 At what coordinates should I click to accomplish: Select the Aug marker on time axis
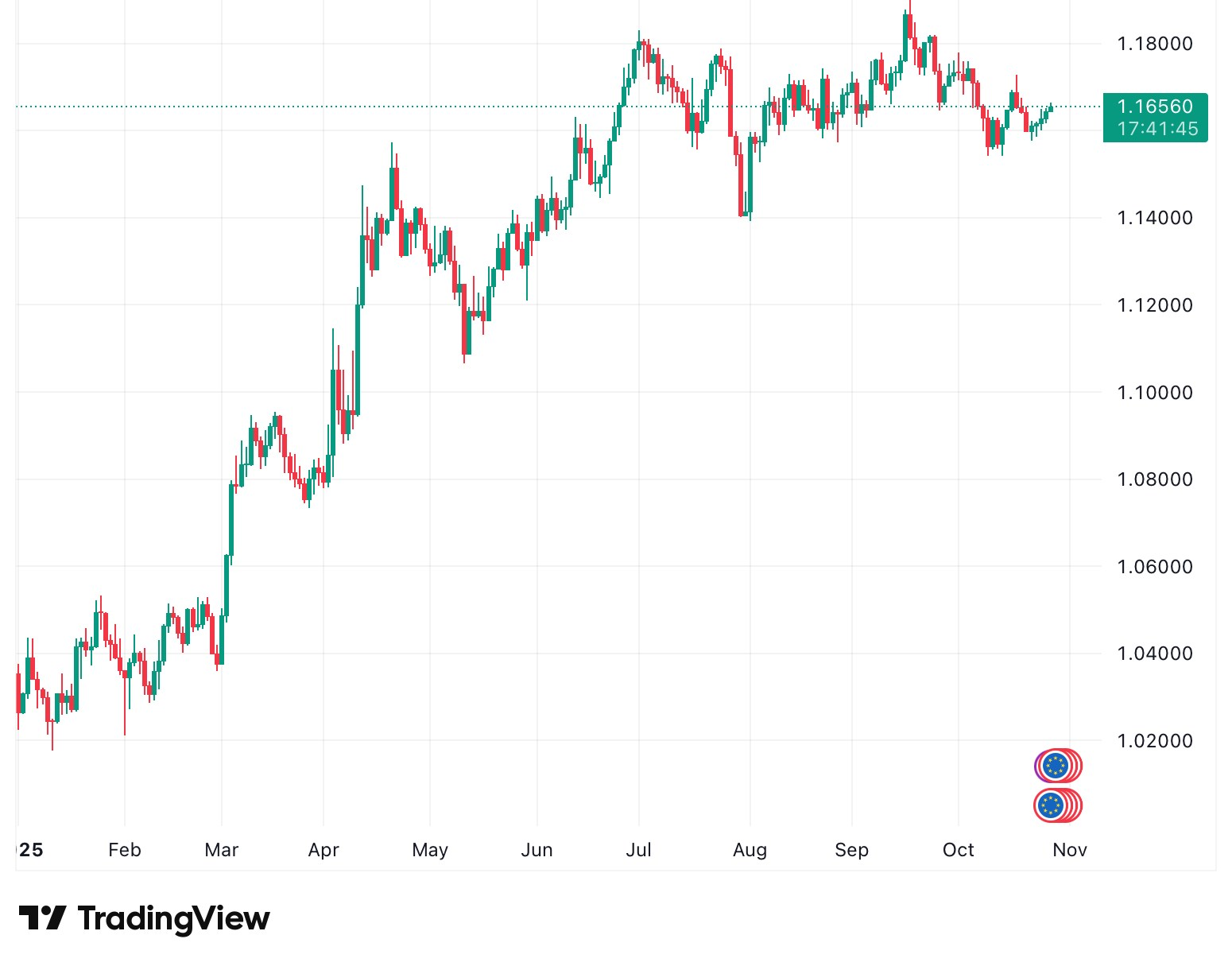750,850
